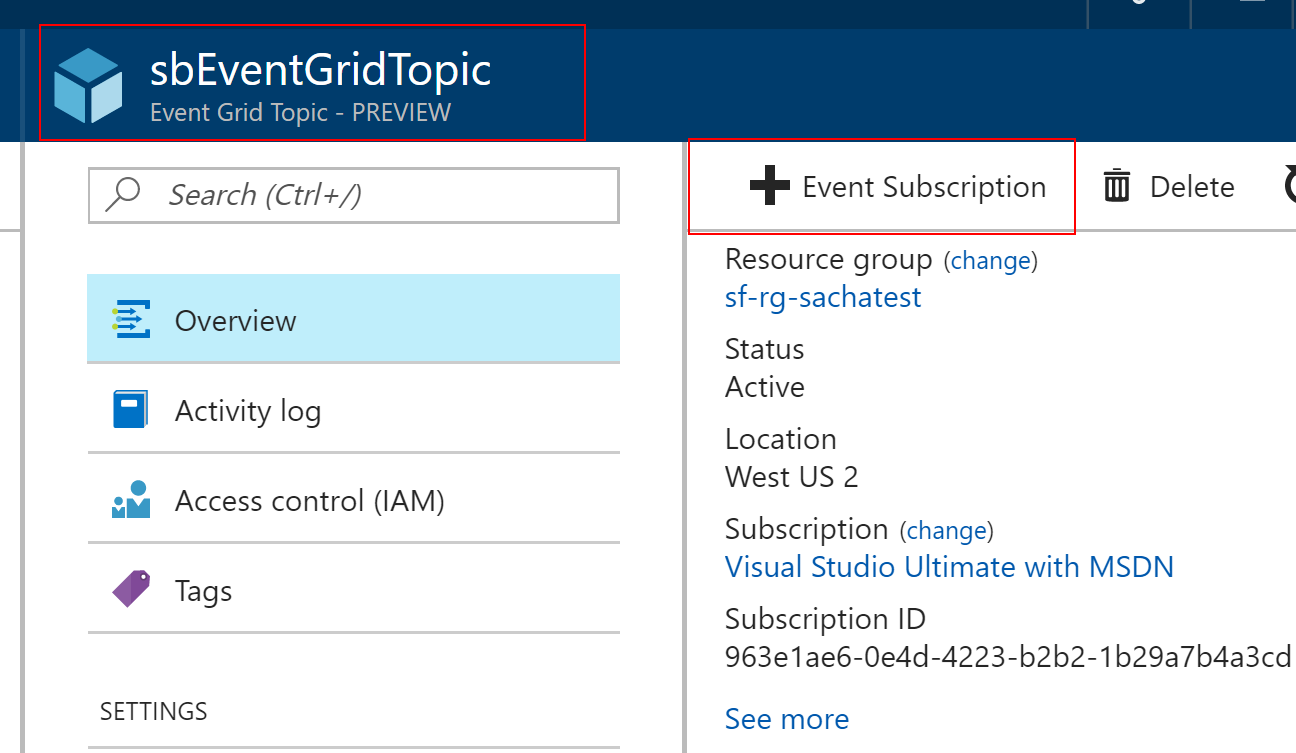Click change link next to Subscription
1296x753 pixels.
946,531
